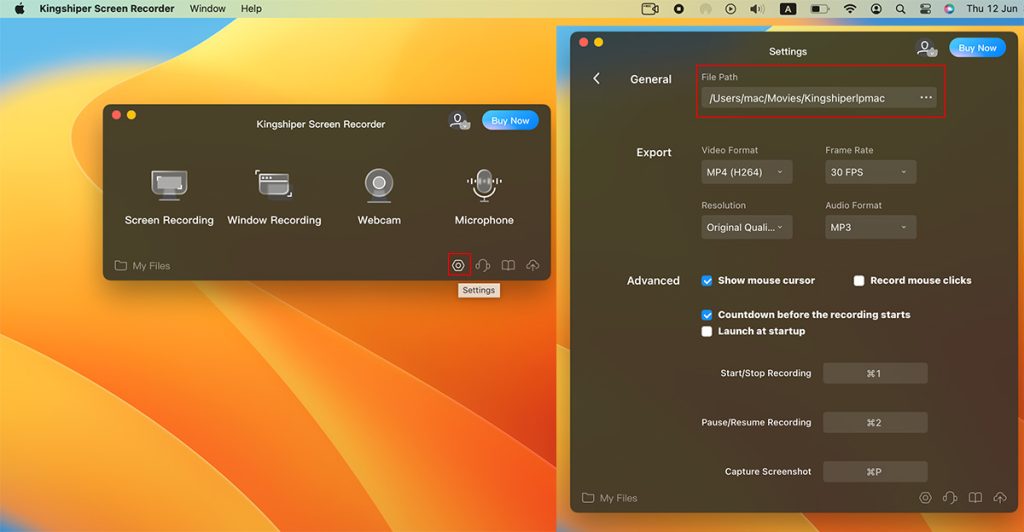Open the Window menu
This screenshot has width=1024, height=532.
click(208, 8)
